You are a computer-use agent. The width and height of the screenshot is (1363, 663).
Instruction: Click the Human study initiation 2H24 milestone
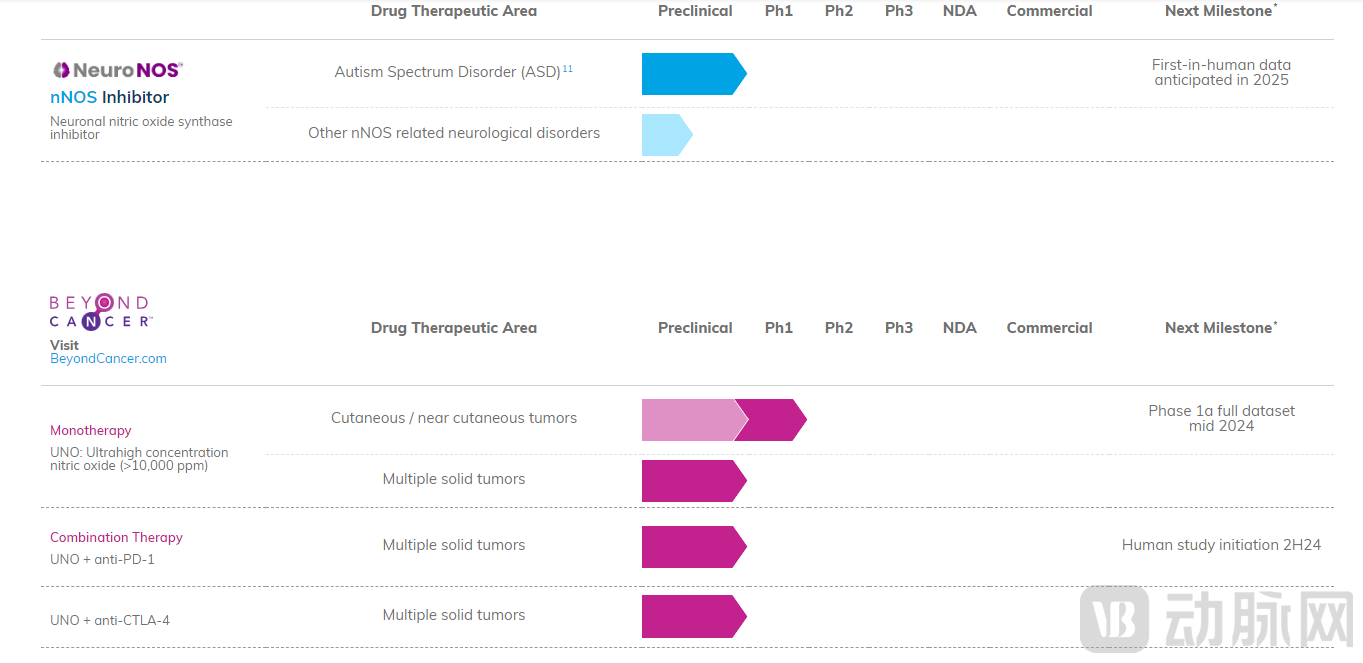1221,545
